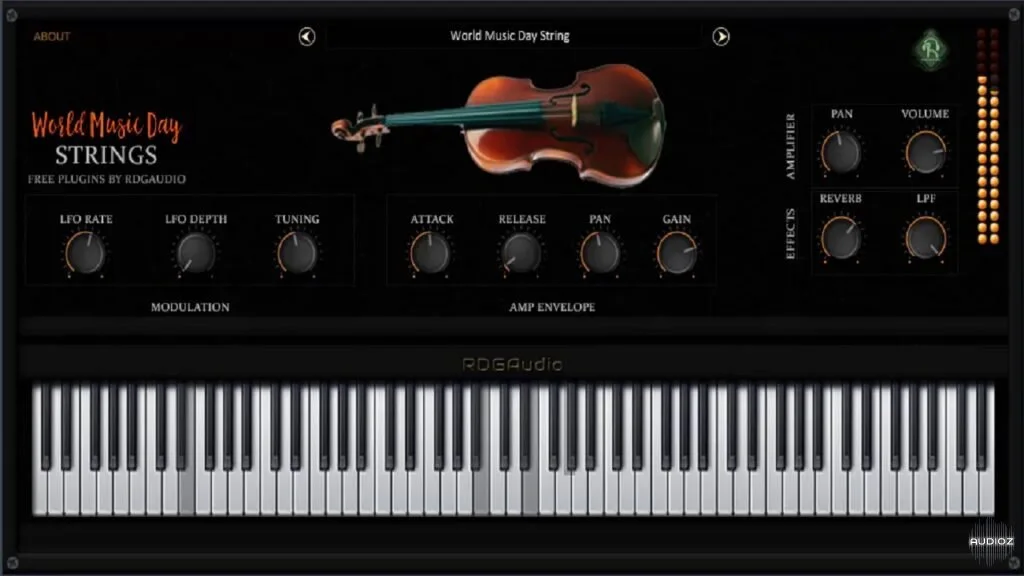Click the VOLUME knob

click(x=925, y=152)
